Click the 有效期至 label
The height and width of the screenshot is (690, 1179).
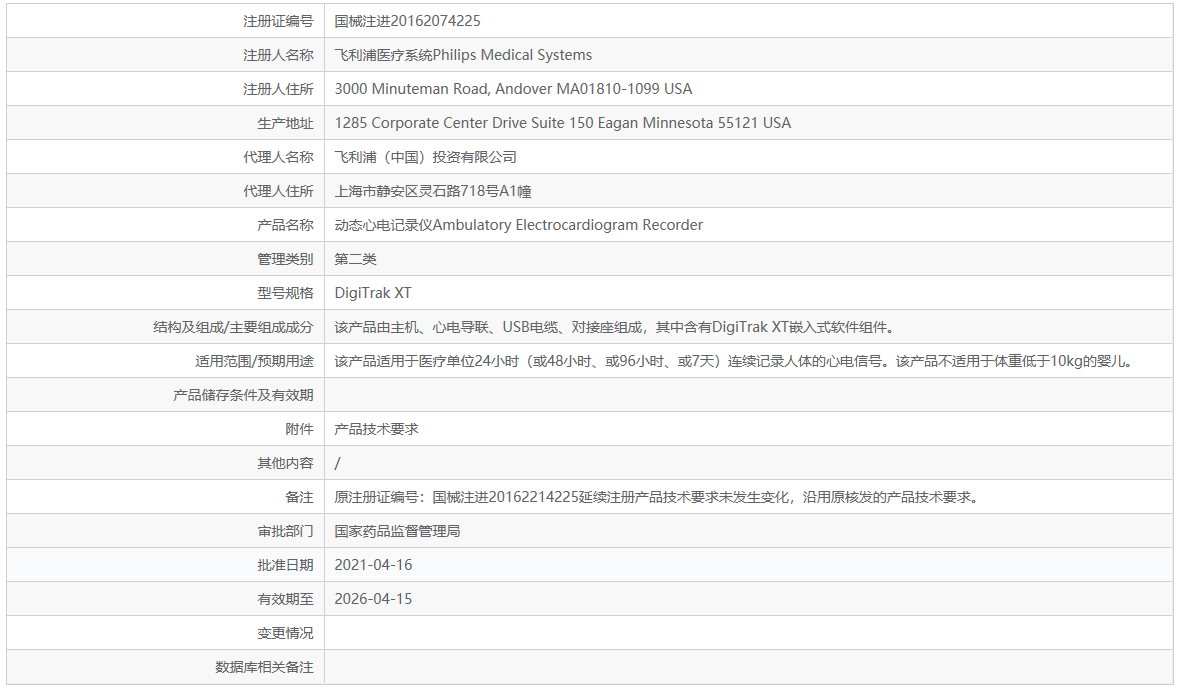286,599
